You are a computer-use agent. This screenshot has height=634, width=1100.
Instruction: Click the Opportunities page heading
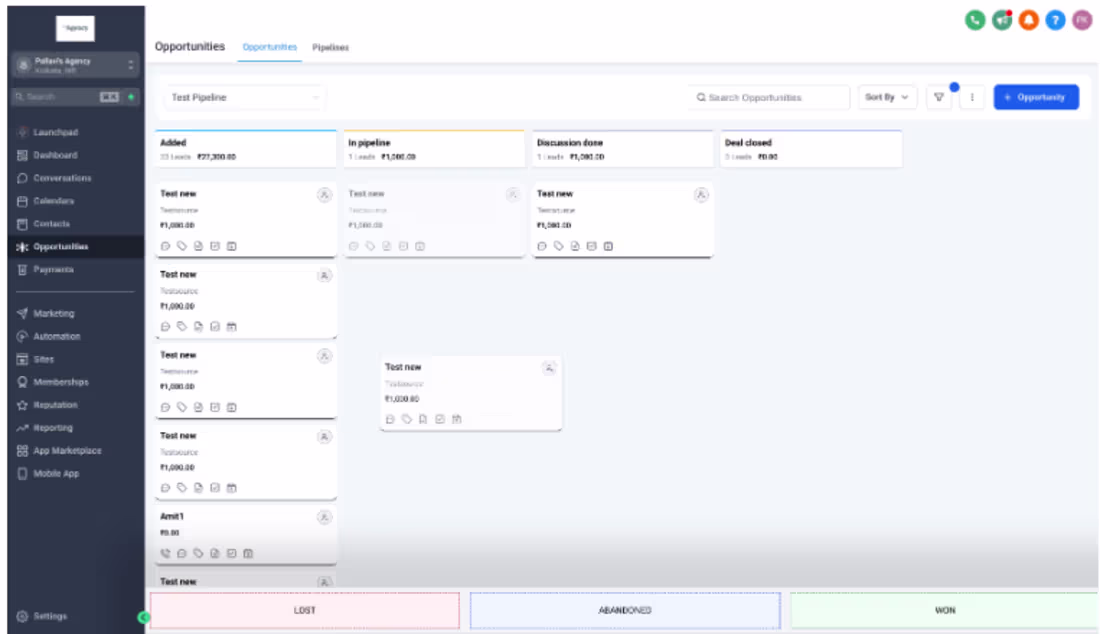189,46
